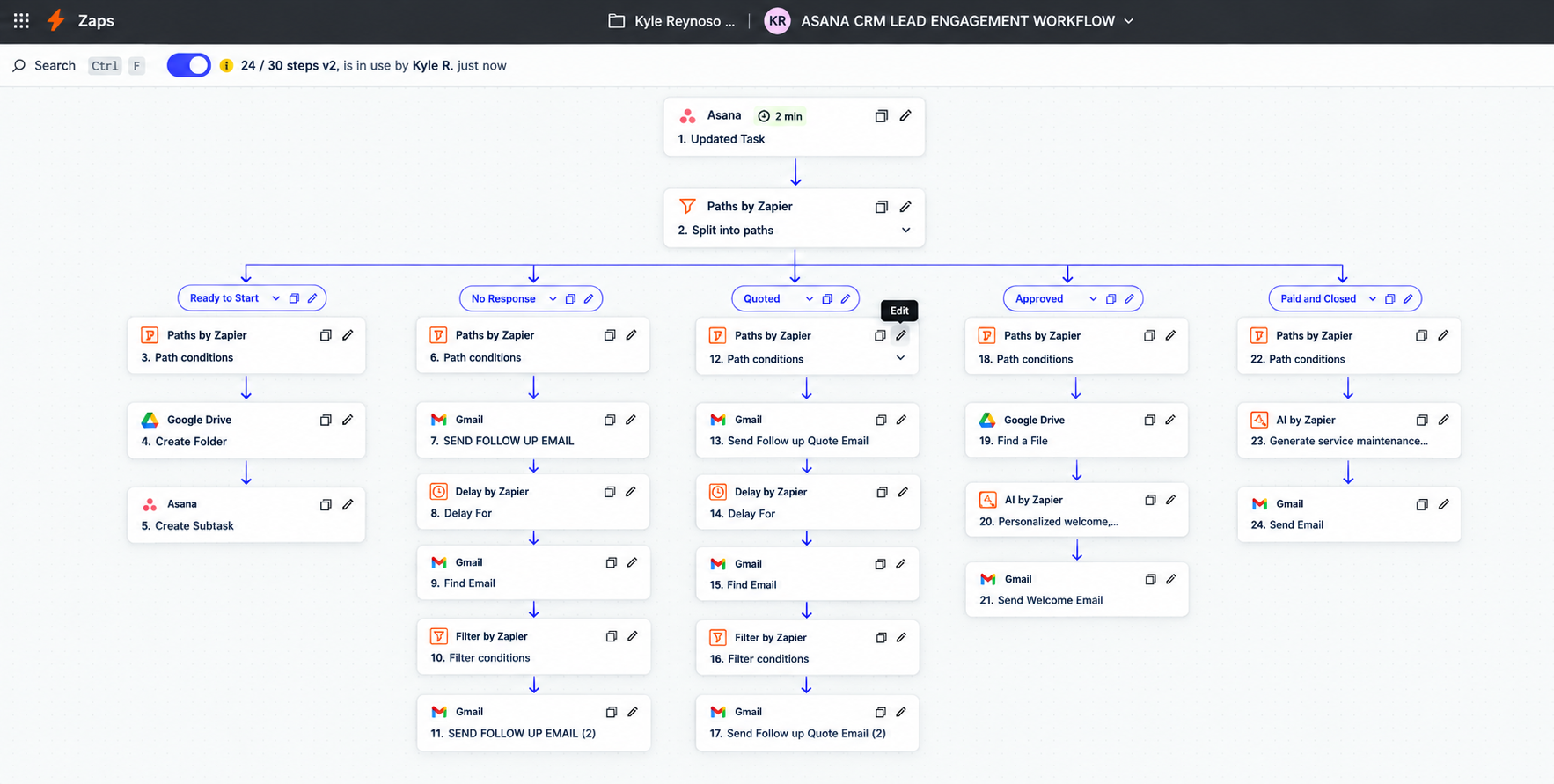Duplicate step 24 Send Email

click(x=1422, y=504)
